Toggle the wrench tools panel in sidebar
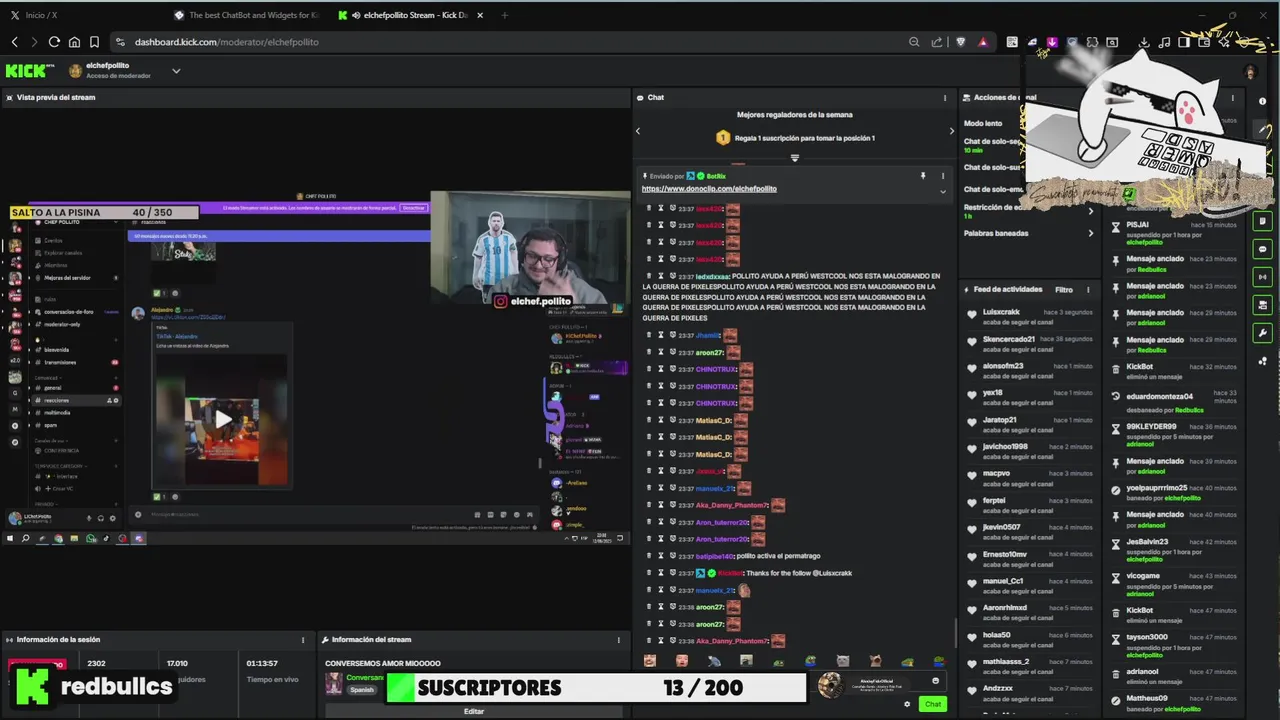This screenshot has height=720, width=1280. tap(1263, 334)
